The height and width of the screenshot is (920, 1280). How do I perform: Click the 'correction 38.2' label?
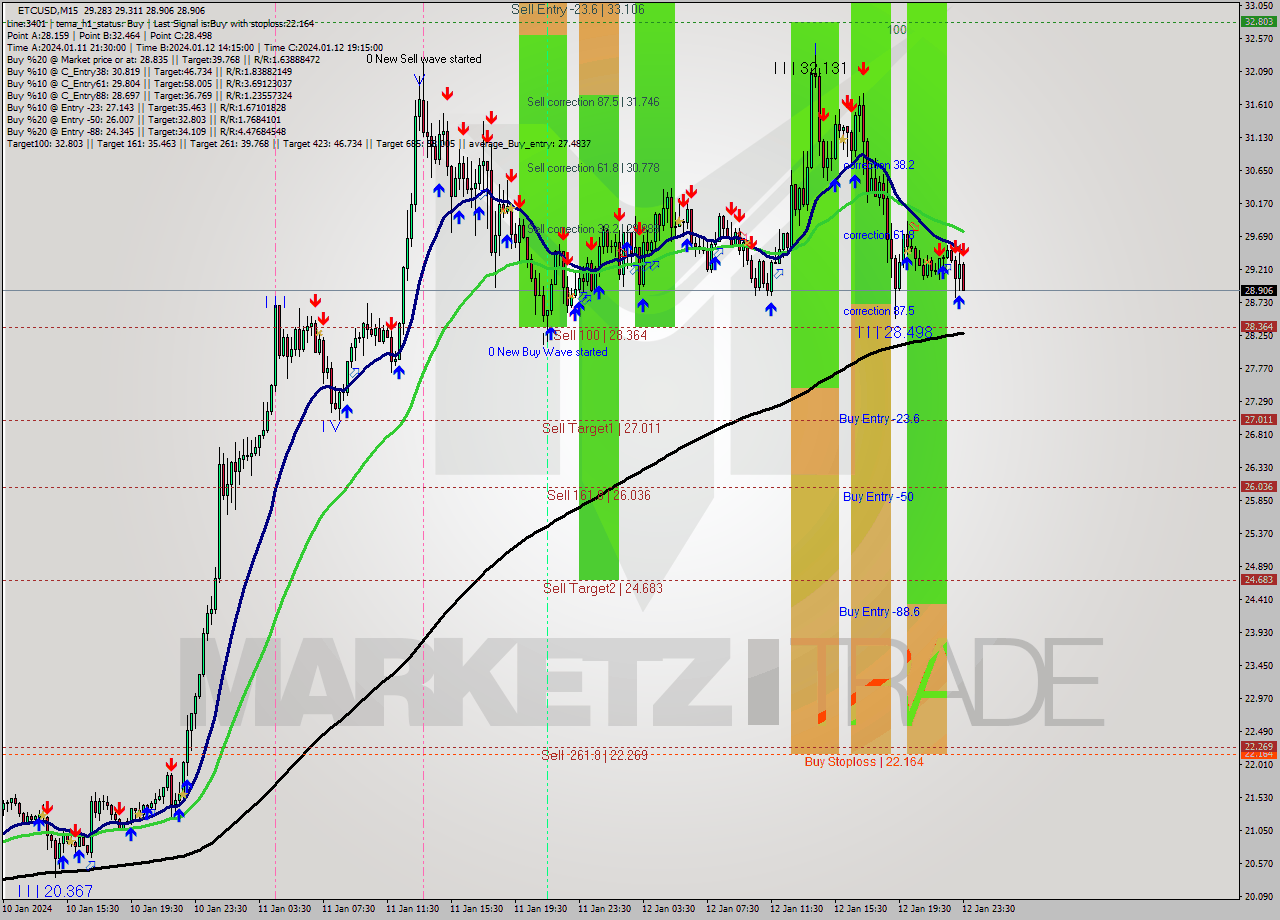(x=878, y=165)
